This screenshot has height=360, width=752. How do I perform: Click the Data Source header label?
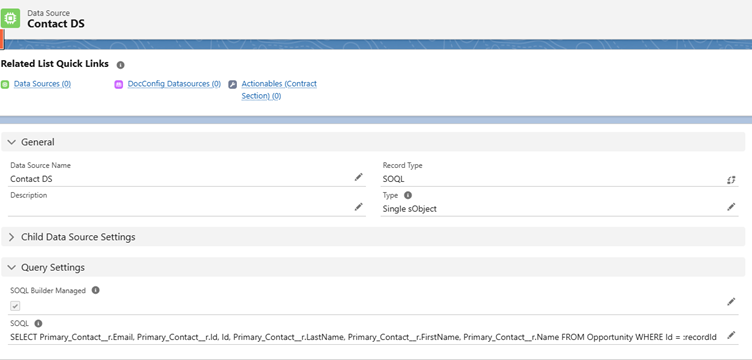tap(48, 13)
